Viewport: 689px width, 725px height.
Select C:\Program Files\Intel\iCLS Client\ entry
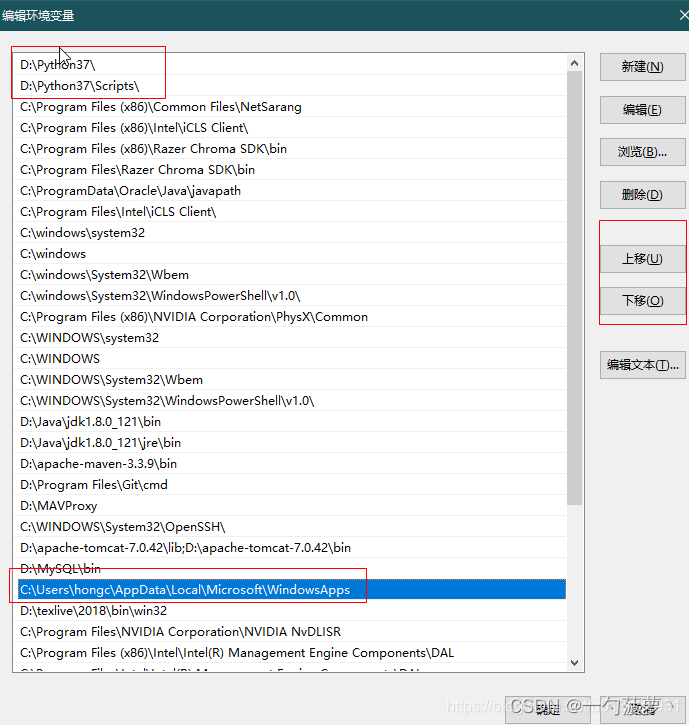coord(289,212)
